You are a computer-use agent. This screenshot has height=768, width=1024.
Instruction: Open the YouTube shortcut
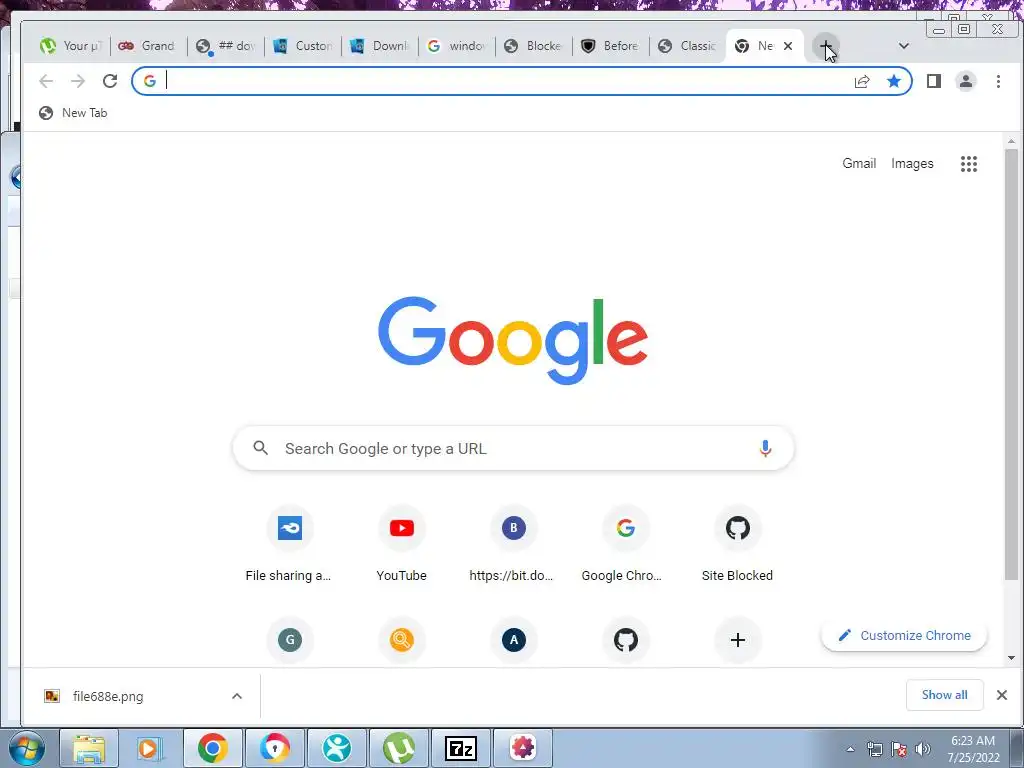[402, 545]
